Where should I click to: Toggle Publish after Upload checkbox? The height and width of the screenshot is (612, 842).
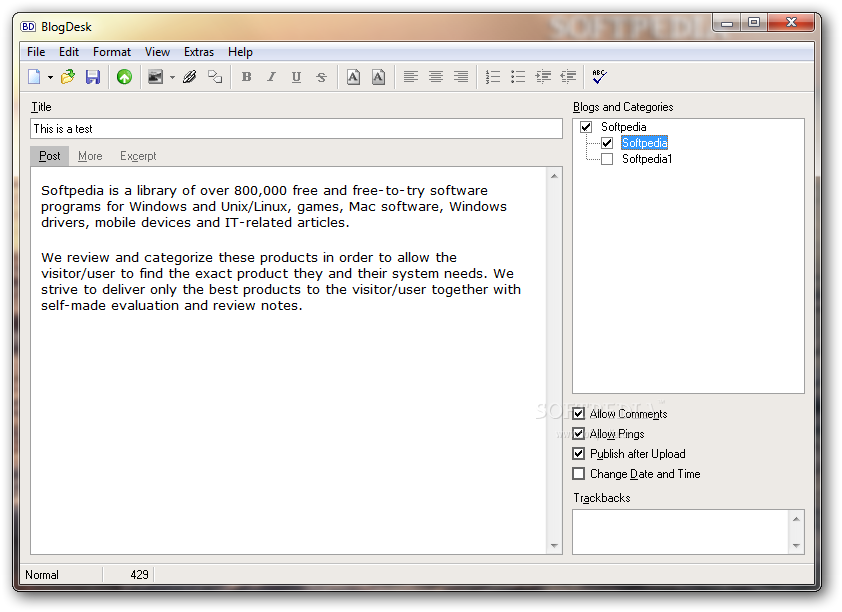[578, 454]
